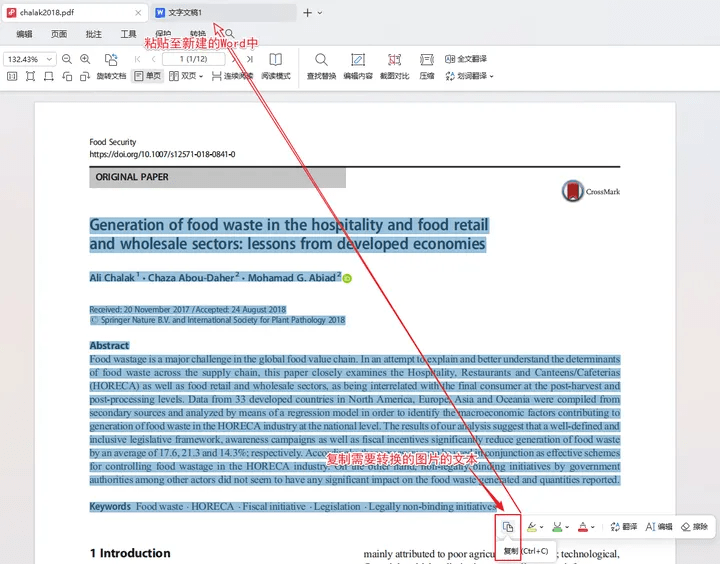Click the Compress (压缩) icon
The height and width of the screenshot is (564, 720).
tap(427, 66)
